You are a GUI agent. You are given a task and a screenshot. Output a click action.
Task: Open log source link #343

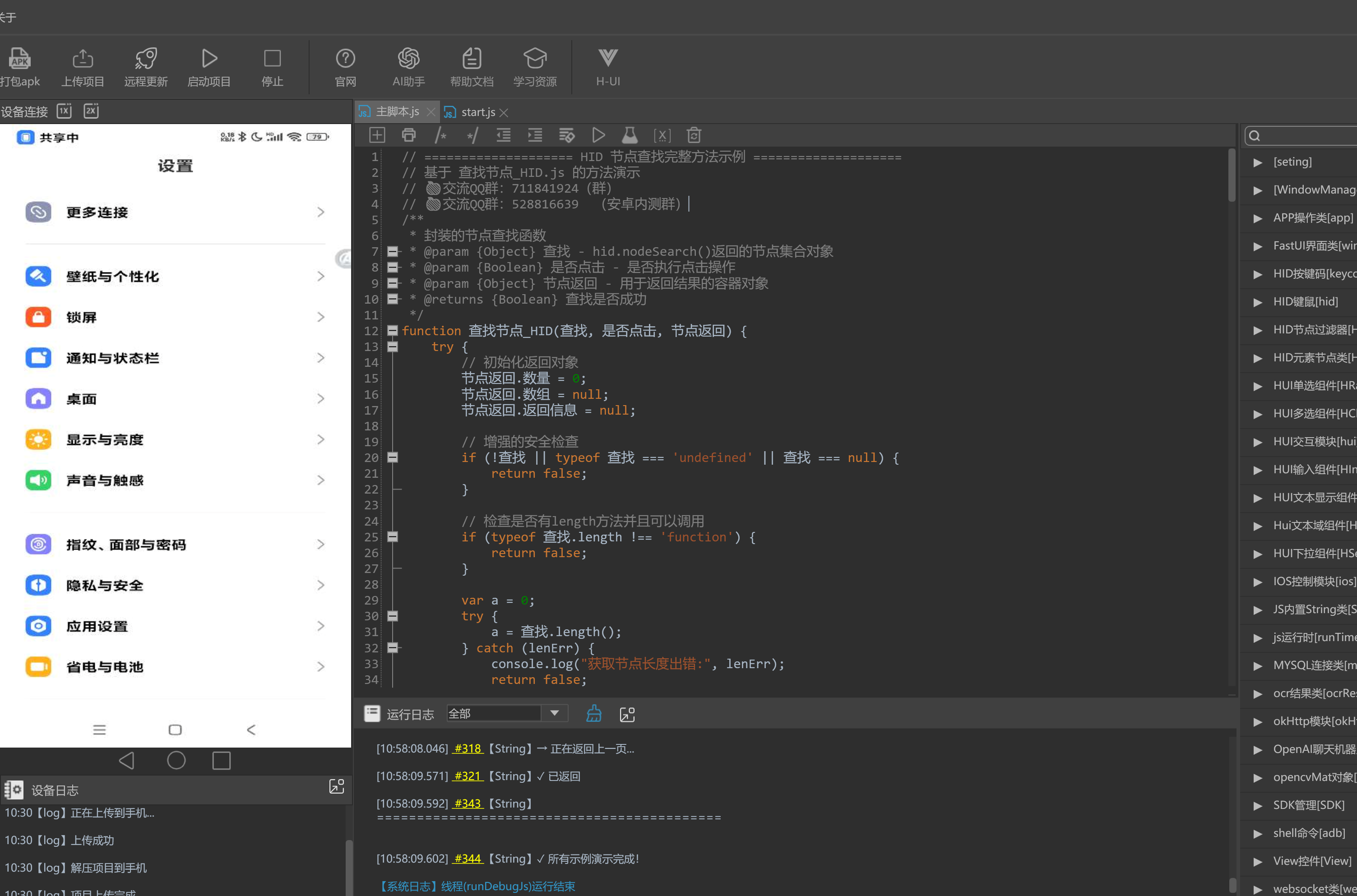(468, 804)
